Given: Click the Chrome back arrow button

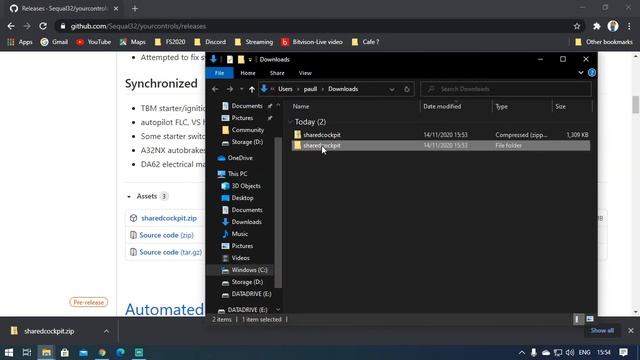Looking at the screenshot, I should coord(11,26).
